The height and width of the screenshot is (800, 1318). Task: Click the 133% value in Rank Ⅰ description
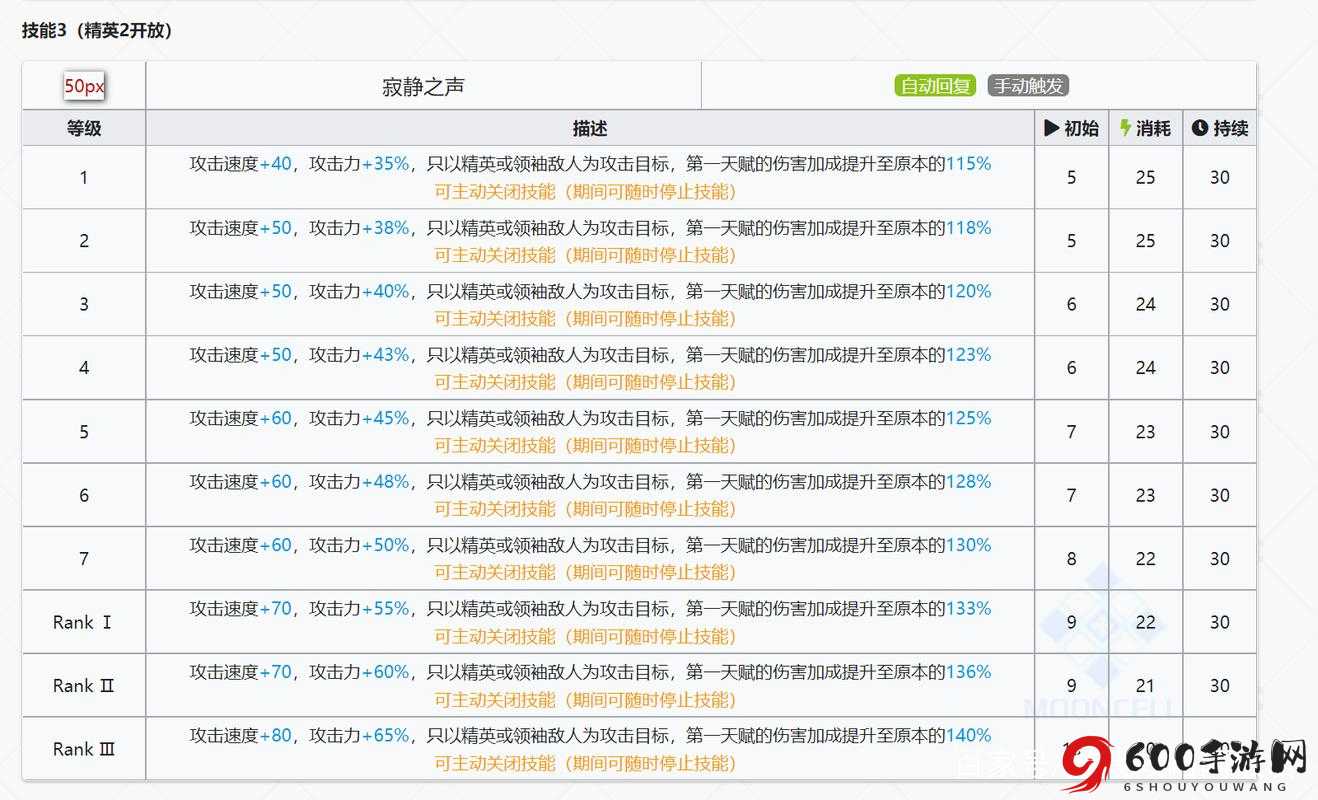pos(968,609)
